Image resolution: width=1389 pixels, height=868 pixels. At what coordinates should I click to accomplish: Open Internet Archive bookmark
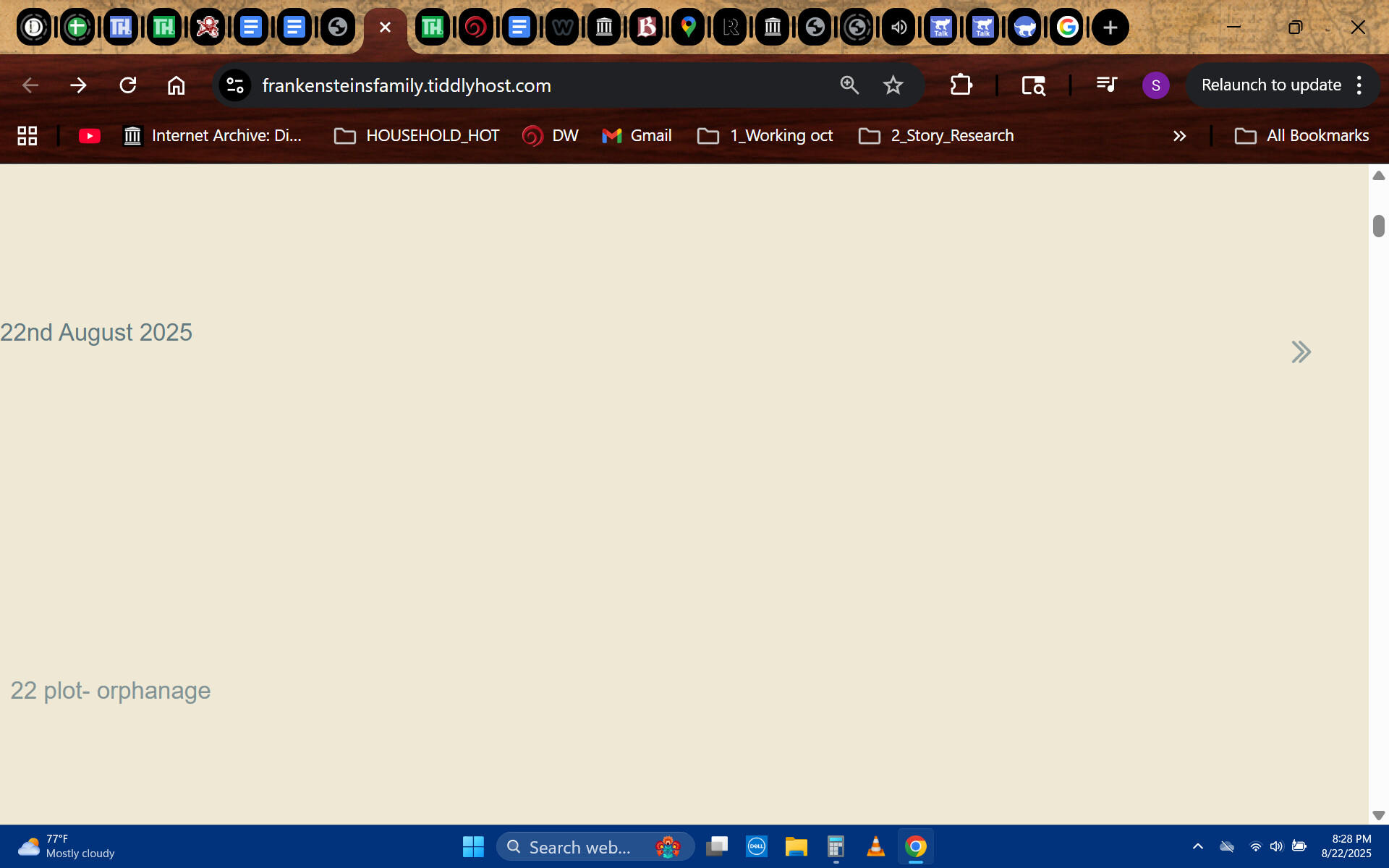pos(213,136)
